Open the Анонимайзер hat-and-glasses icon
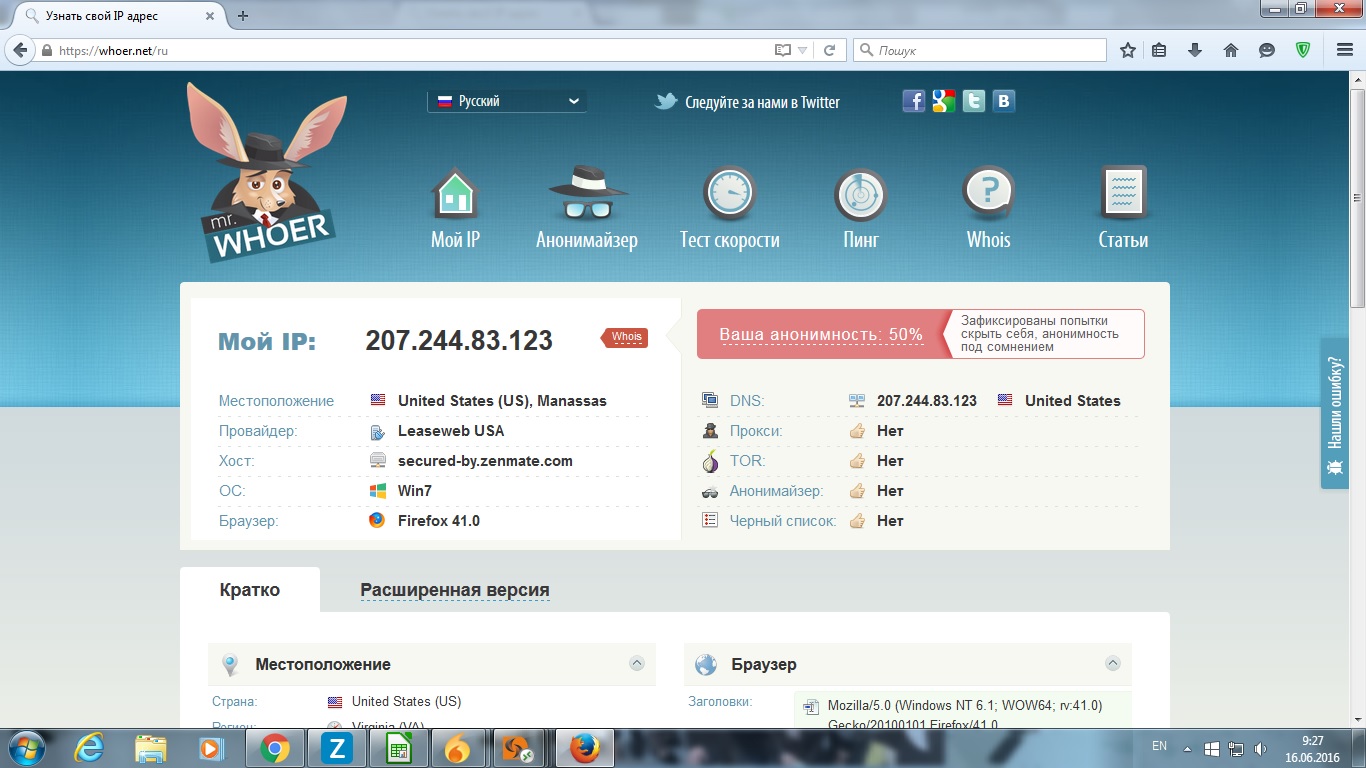This screenshot has width=1366, height=768. point(587,193)
